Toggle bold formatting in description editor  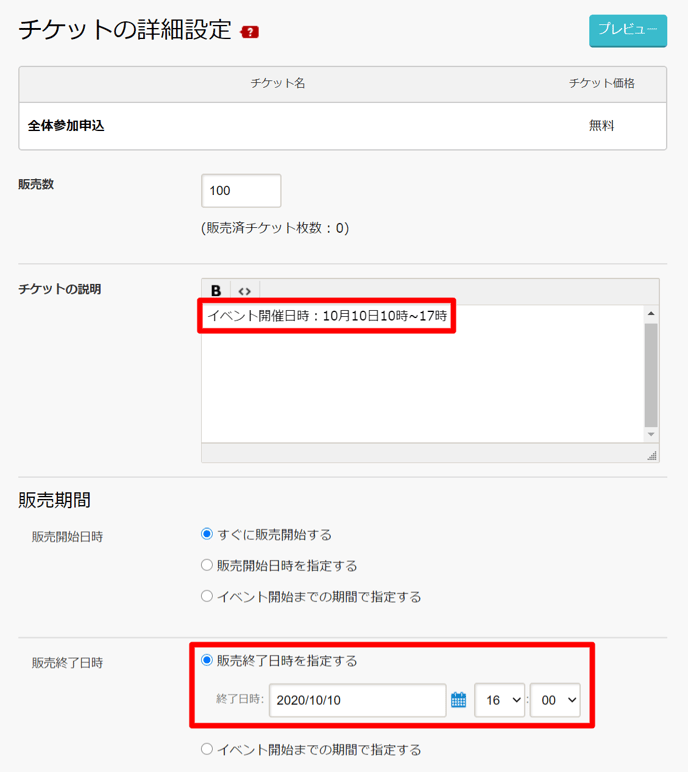(216, 291)
